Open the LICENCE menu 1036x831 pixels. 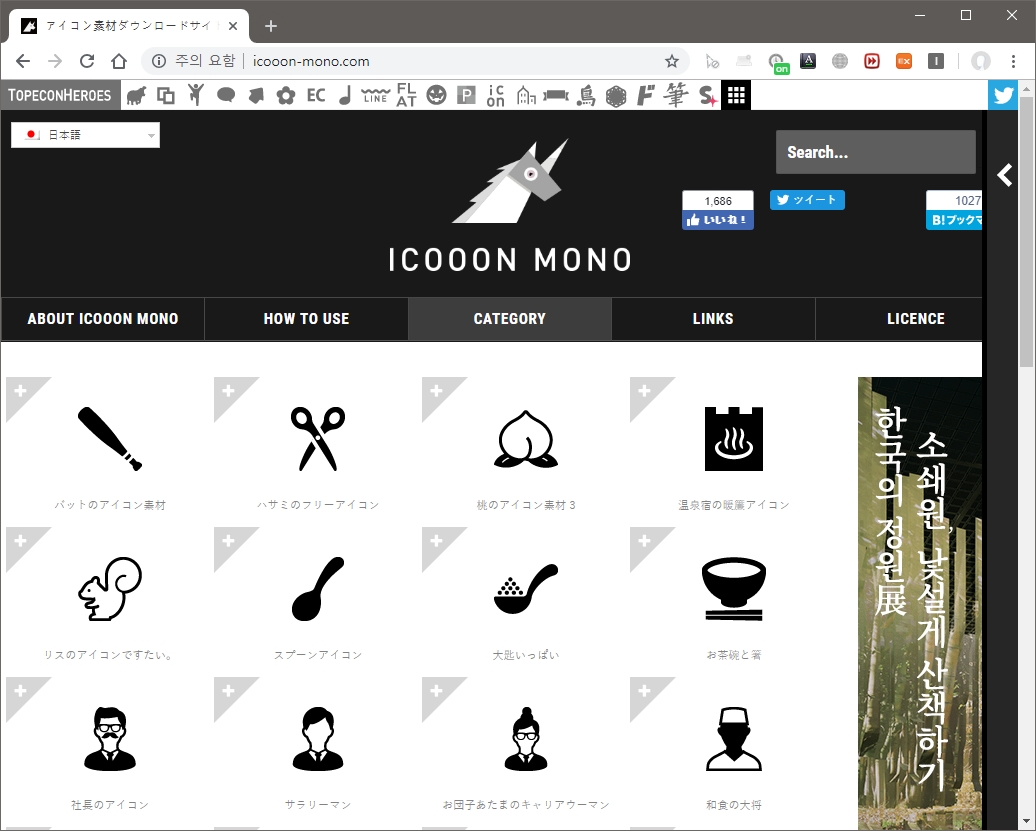click(x=899, y=319)
